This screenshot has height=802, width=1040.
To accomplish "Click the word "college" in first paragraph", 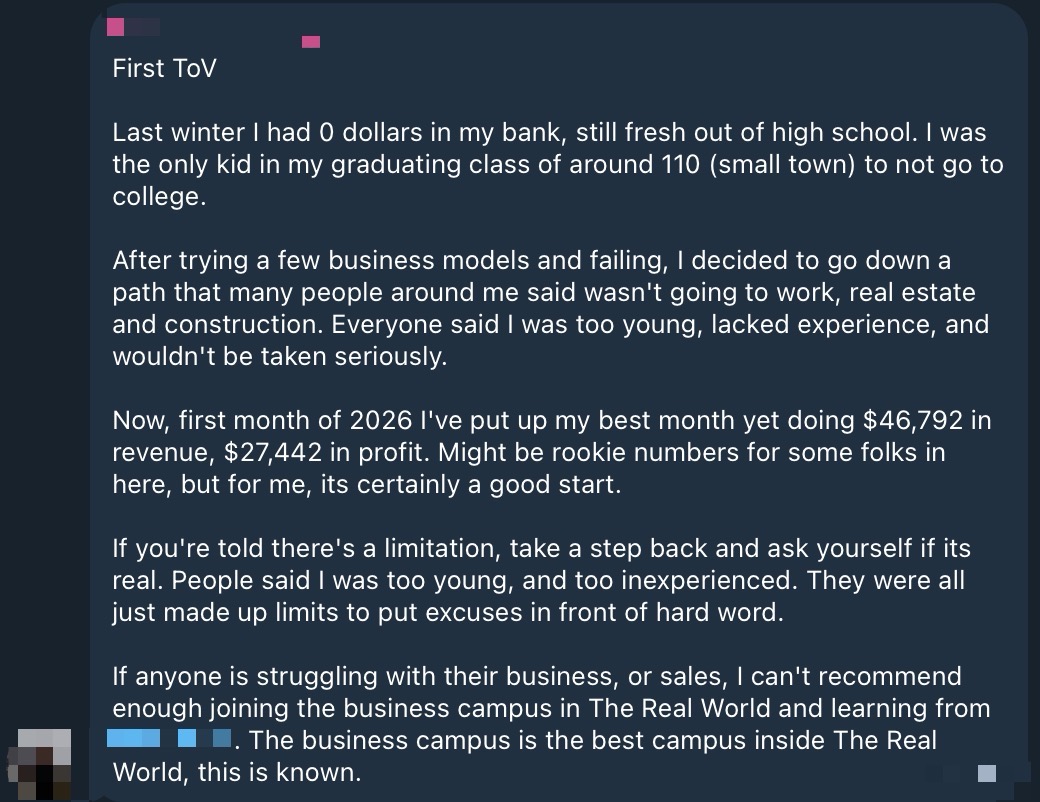I will (x=155, y=196).
